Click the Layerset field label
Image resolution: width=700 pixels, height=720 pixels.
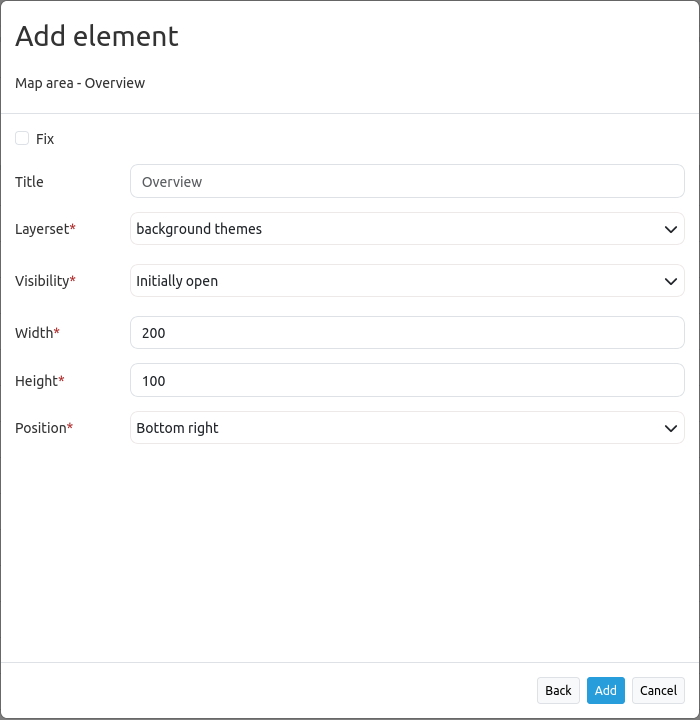[x=42, y=229]
